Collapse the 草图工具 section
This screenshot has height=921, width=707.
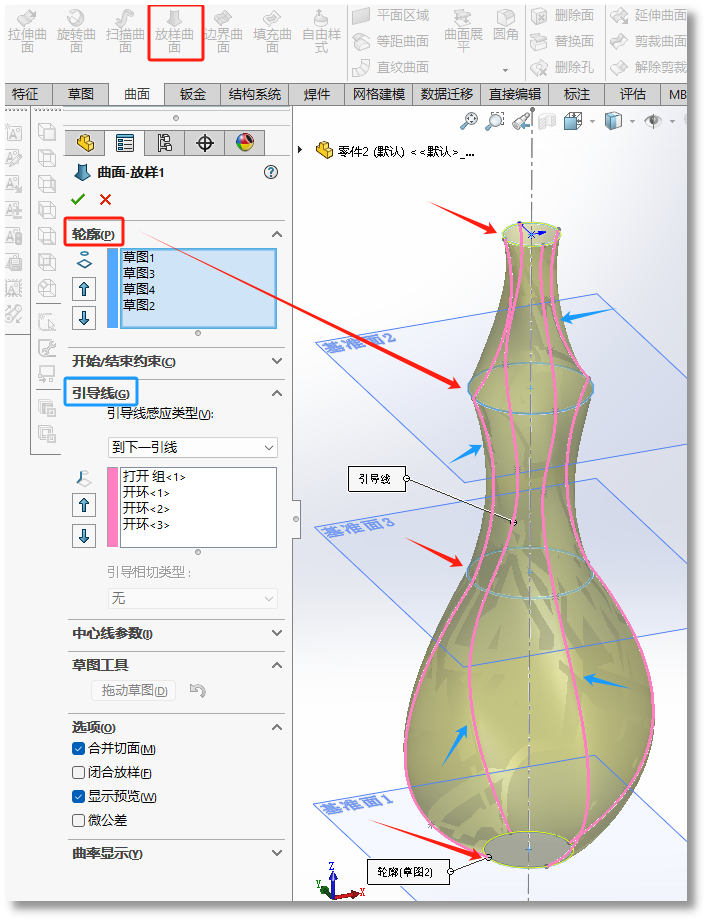(x=277, y=665)
